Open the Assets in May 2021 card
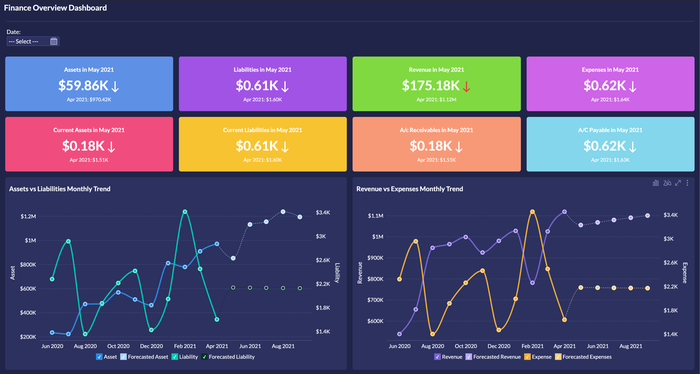Viewport: 700px width, 374px height. tap(89, 83)
